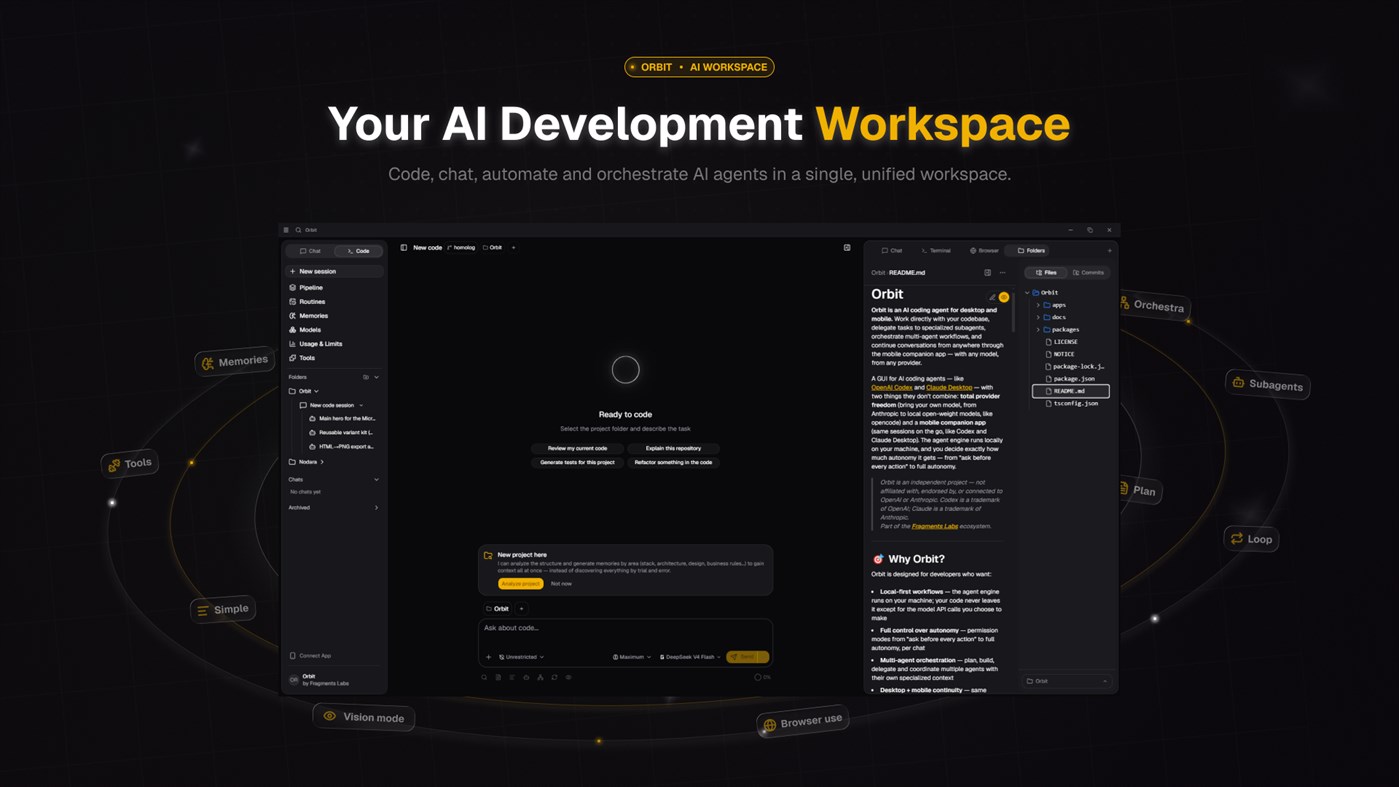Image resolution: width=1399 pixels, height=787 pixels.
Task: Click the document icon below the prompt box
Action: (498, 677)
